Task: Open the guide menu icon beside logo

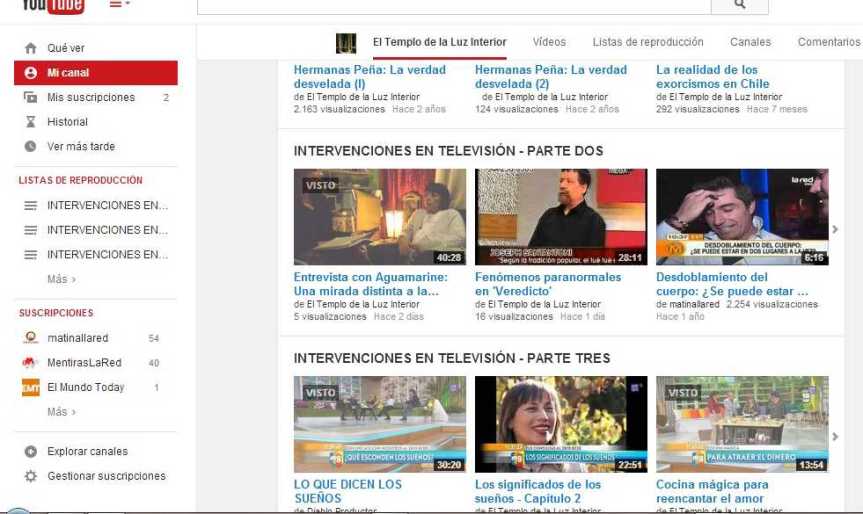Action: coord(119,4)
